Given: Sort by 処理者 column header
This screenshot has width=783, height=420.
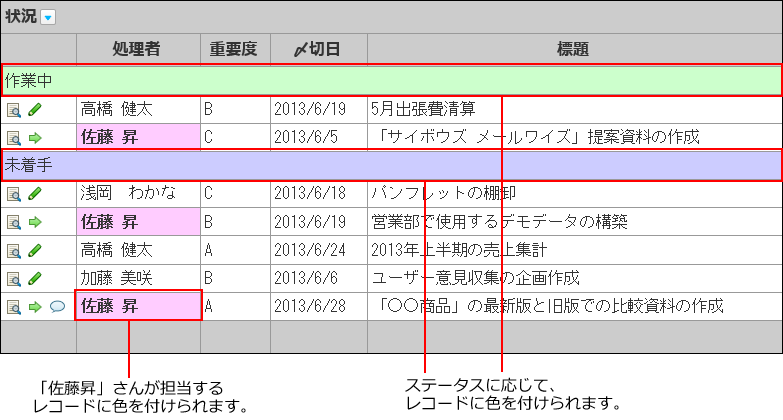Looking at the screenshot, I should coord(136,49).
